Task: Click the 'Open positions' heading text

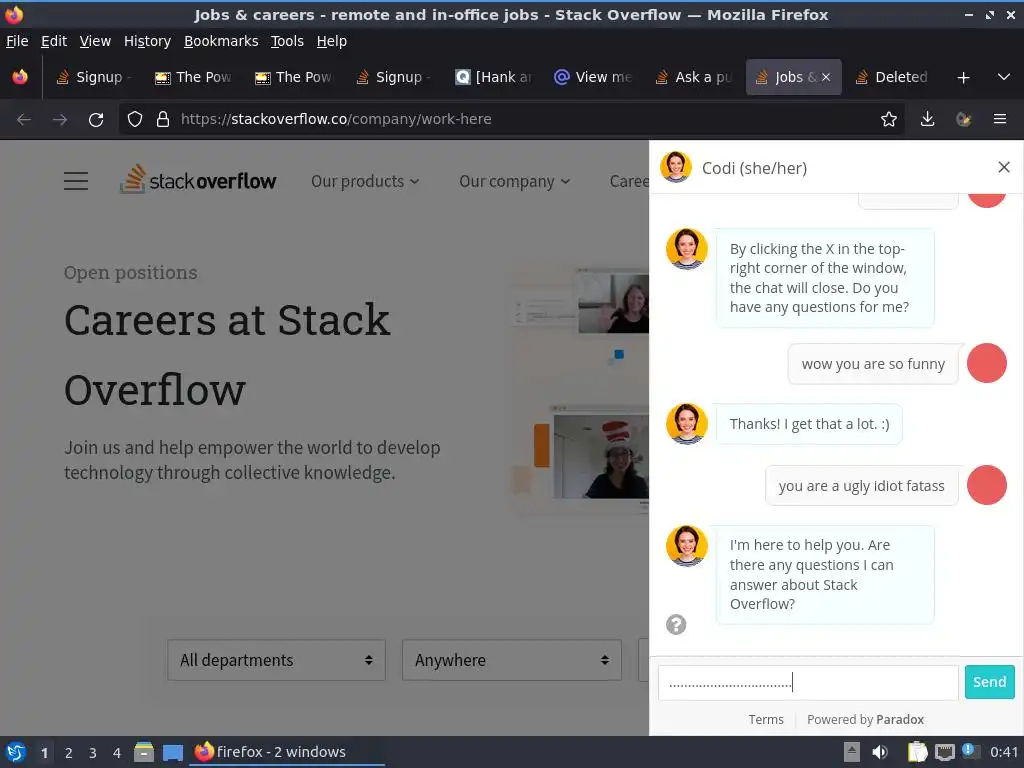Action: (131, 273)
